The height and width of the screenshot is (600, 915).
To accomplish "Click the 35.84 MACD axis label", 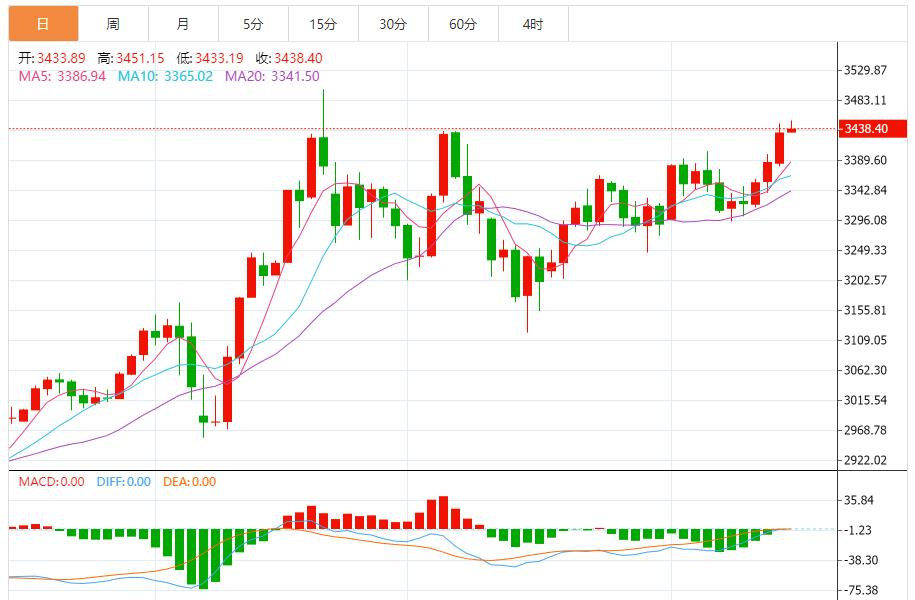I will point(858,500).
